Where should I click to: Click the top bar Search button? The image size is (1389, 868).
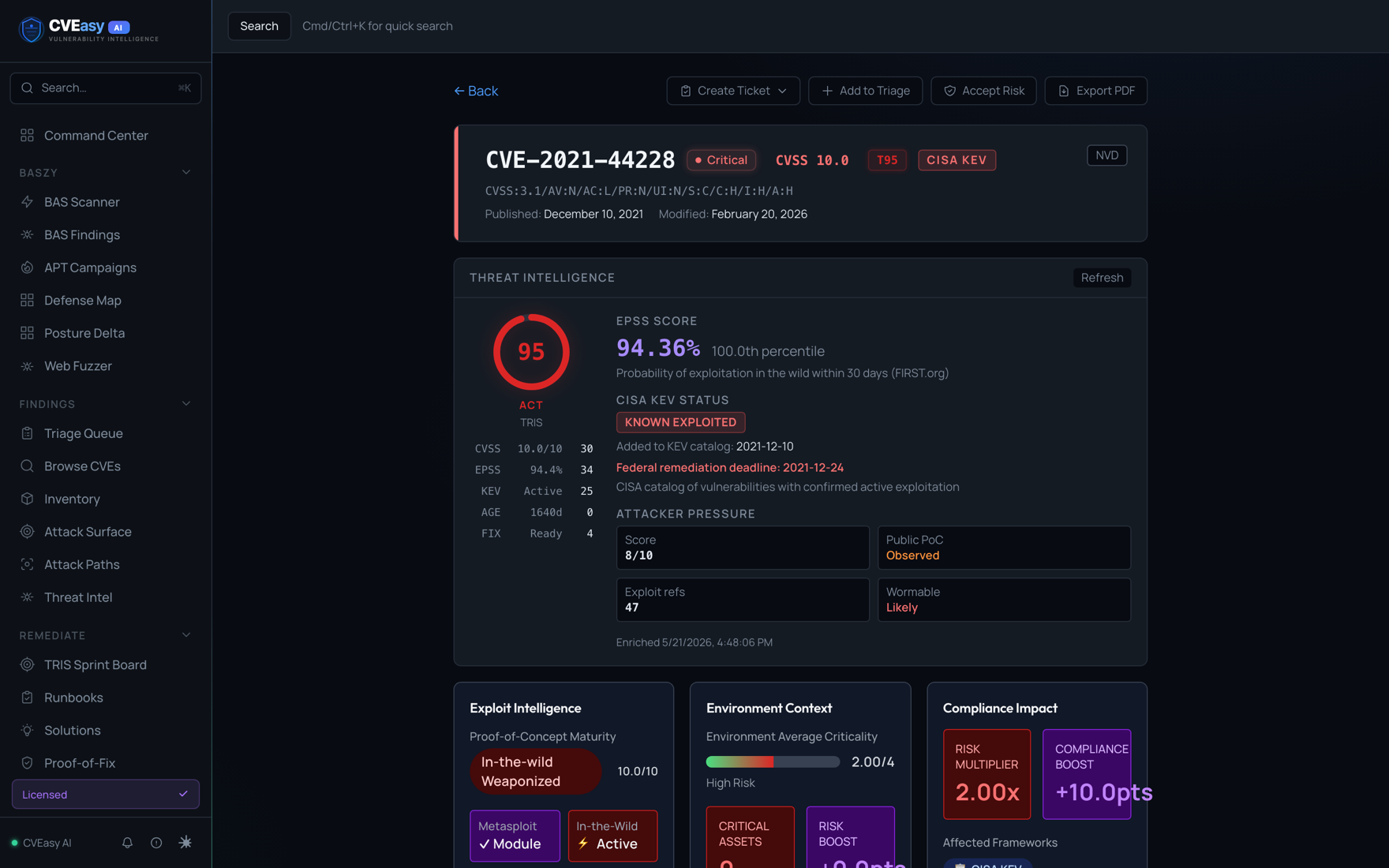click(259, 26)
